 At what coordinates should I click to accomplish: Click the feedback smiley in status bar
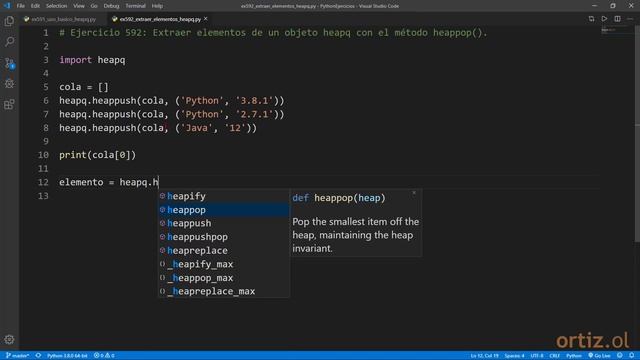pos(620,356)
